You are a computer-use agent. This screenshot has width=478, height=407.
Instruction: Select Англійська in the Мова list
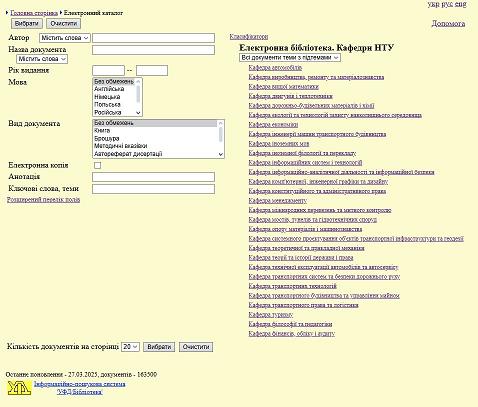[114, 89]
